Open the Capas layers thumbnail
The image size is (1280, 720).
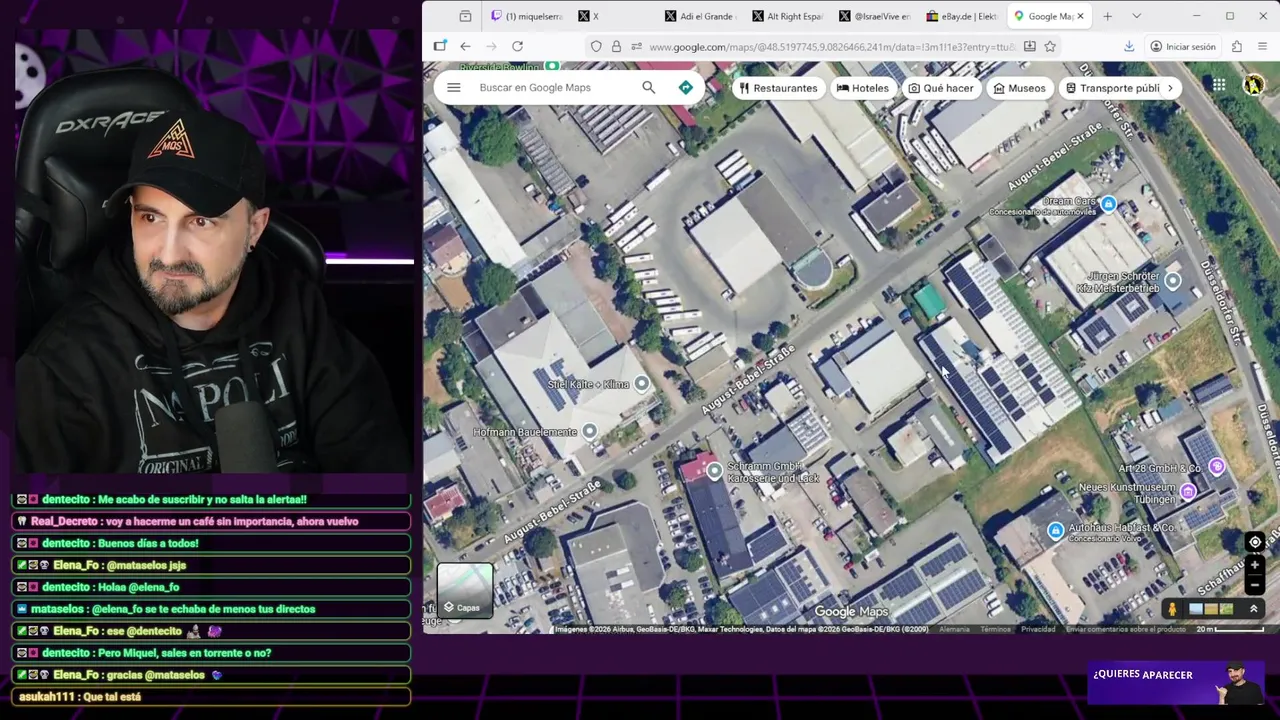coord(464,590)
